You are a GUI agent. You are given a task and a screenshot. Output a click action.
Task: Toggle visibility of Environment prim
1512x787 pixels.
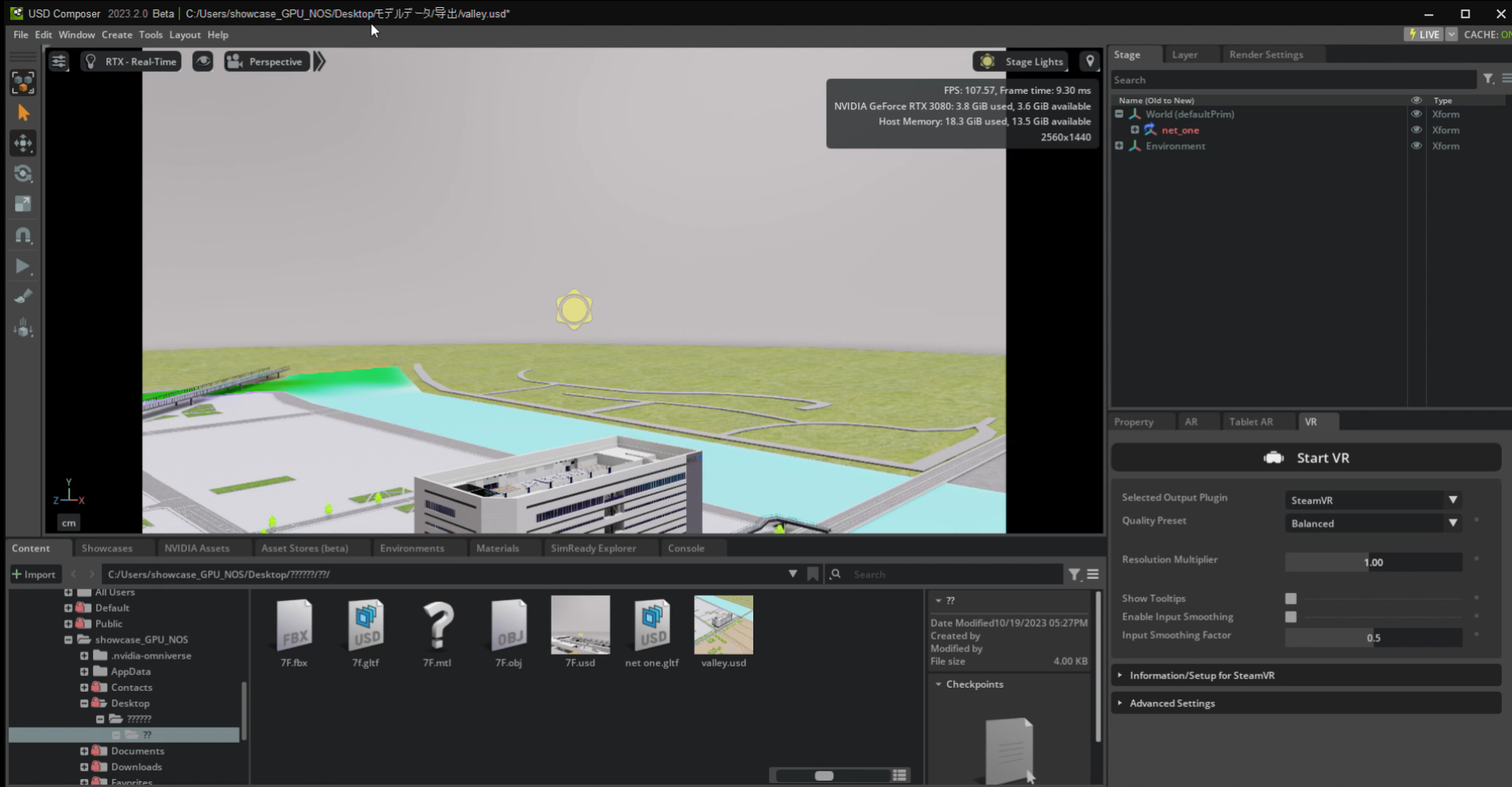click(1416, 146)
